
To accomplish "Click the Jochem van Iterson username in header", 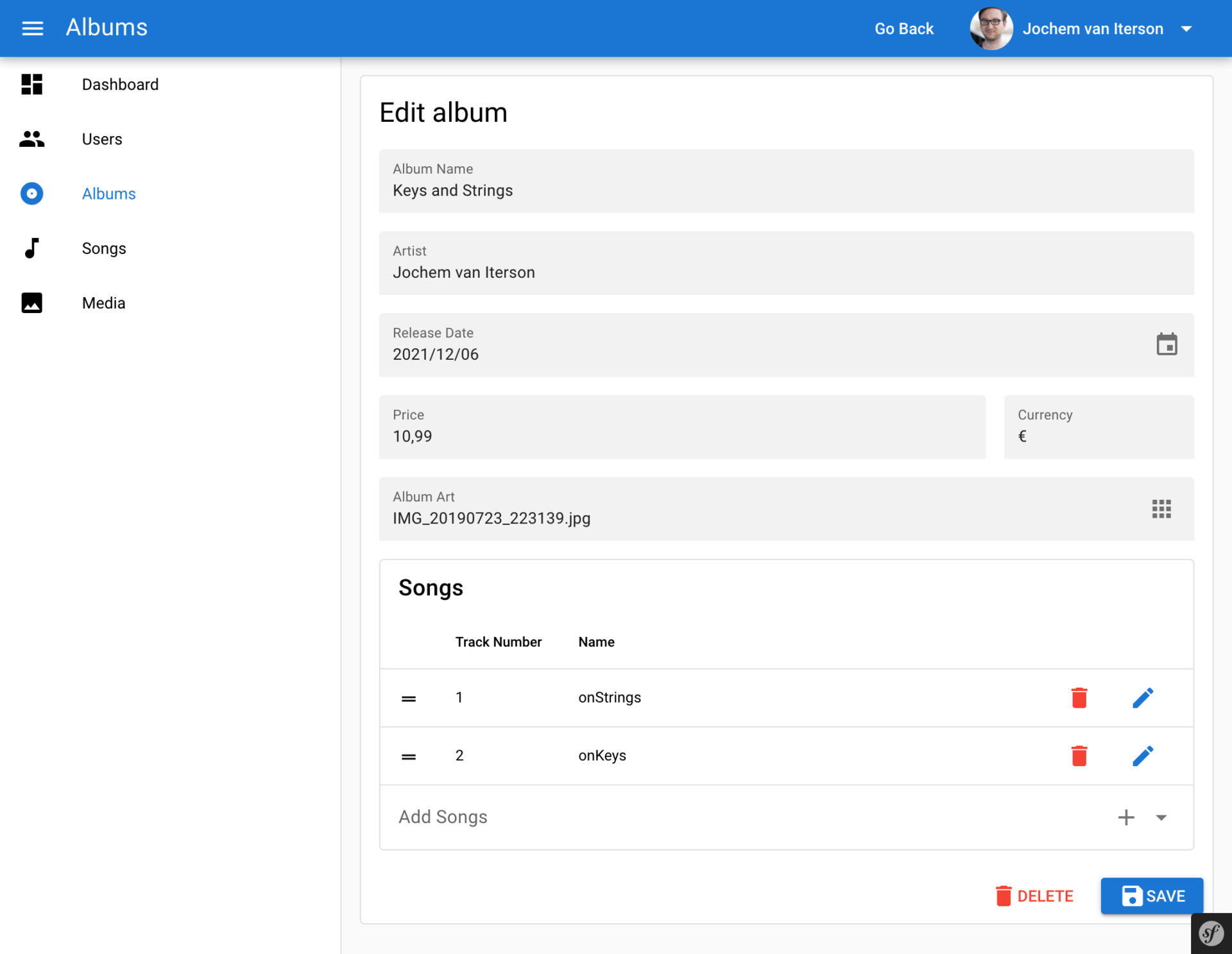I will 1093,29.
